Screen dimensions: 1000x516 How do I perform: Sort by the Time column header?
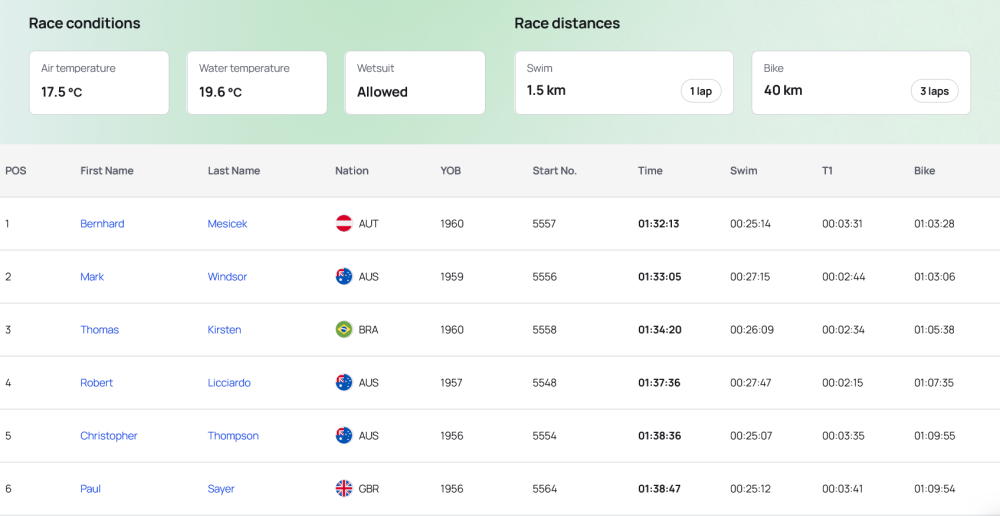pyautogui.click(x=650, y=171)
